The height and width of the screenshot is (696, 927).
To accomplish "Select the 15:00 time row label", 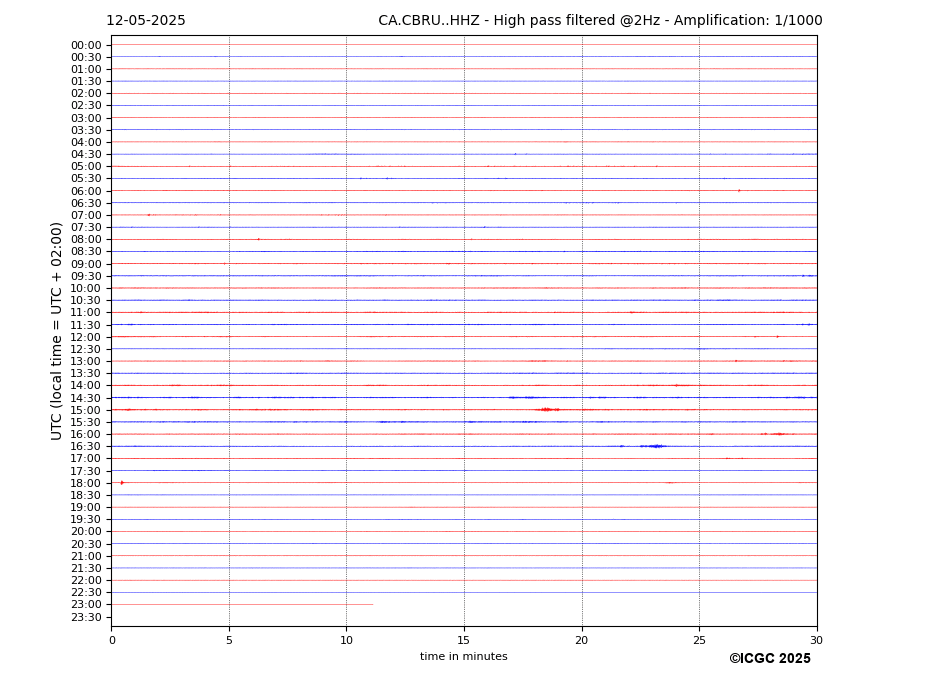I will point(86,411).
